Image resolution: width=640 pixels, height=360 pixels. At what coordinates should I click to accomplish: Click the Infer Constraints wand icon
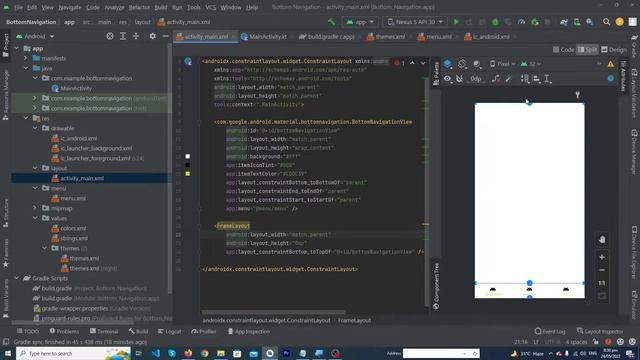pos(509,79)
